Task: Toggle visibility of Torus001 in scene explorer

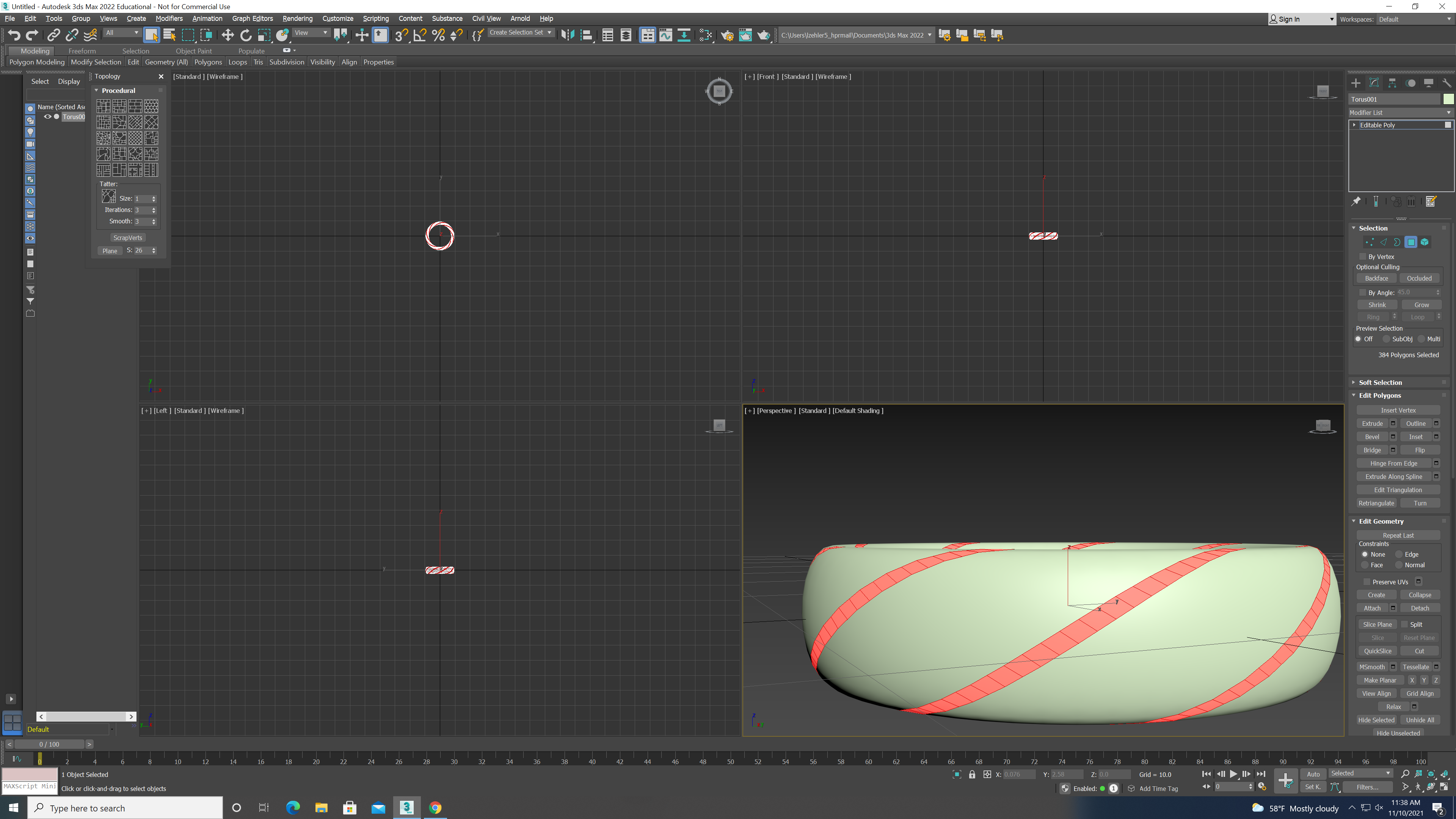Action: click(x=47, y=116)
